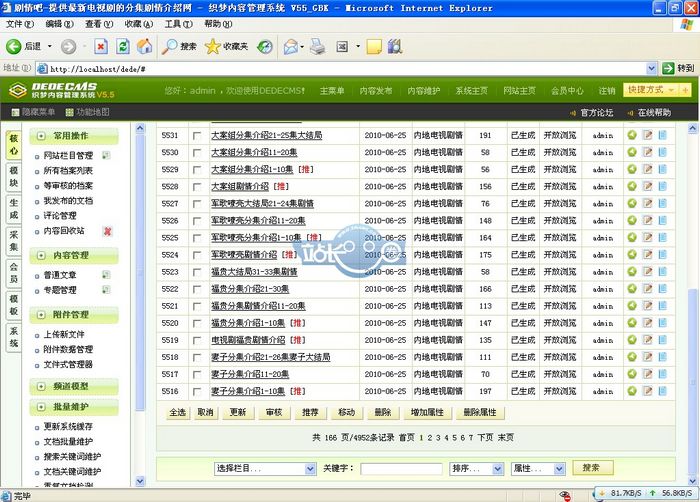Viewport: 700px width, 502px height.
Task: Click the content list scrollbar down arrow
Action: (x=692, y=481)
